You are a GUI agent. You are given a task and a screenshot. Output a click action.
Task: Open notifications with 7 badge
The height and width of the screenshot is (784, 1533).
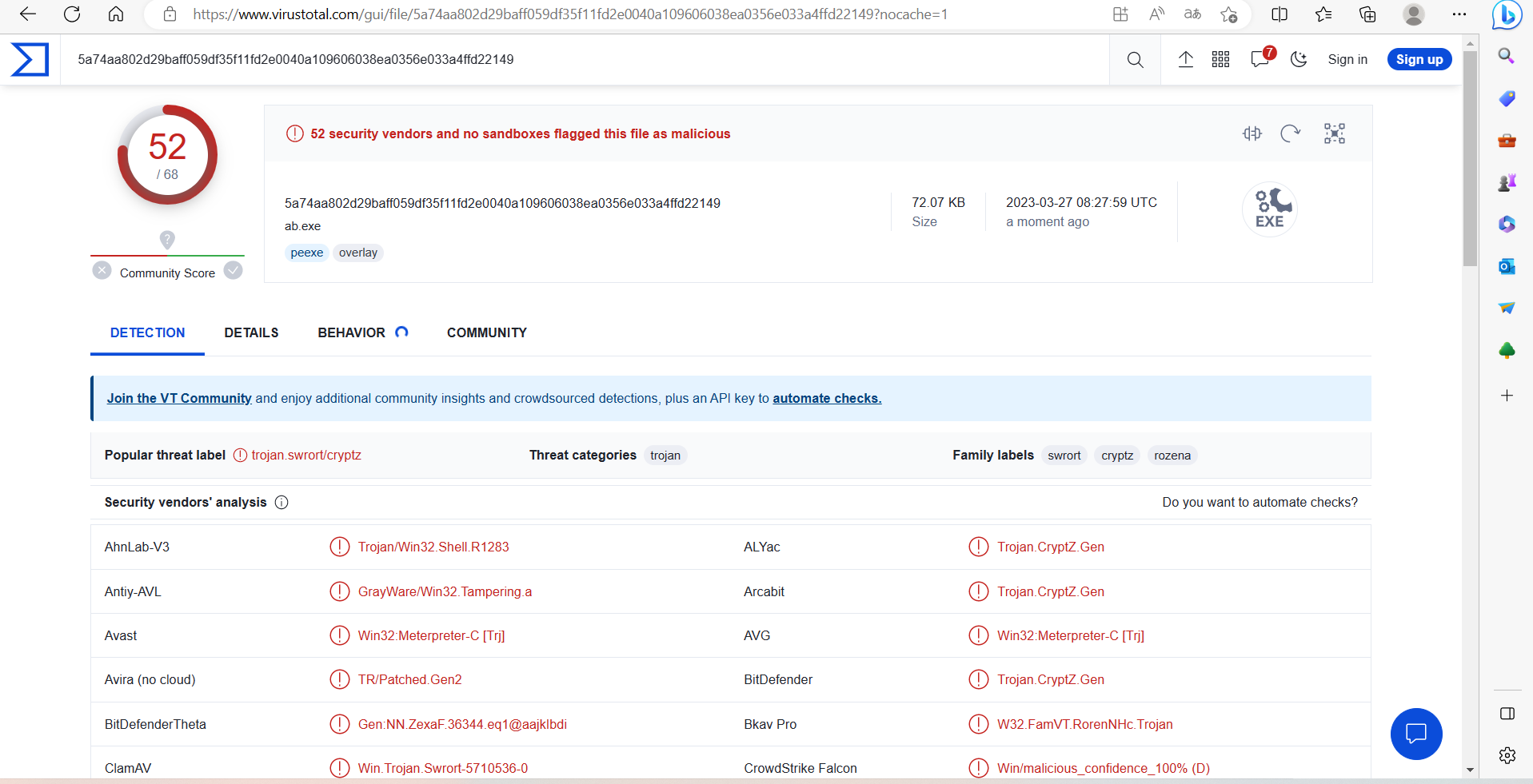[1261, 58]
